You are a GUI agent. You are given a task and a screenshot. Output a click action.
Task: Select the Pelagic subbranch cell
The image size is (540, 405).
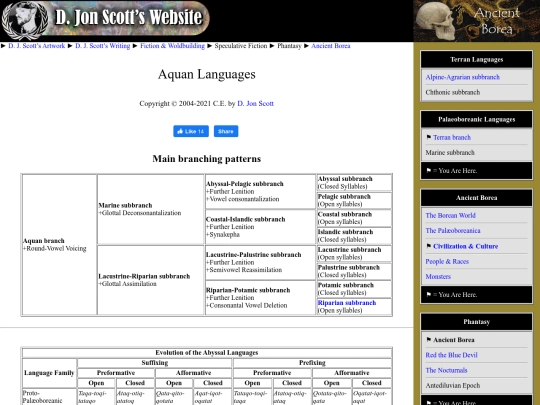(x=354, y=200)
